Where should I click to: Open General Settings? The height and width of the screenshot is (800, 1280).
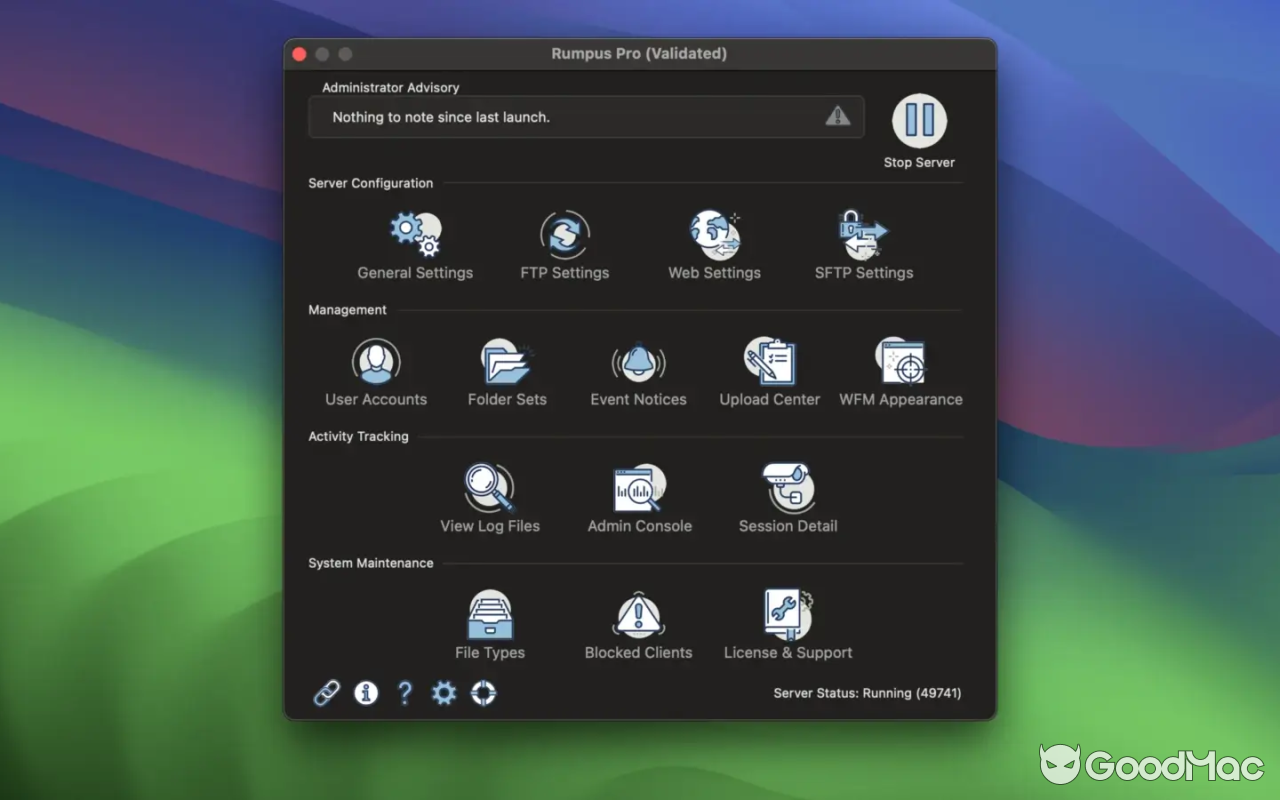pos(415,240)
